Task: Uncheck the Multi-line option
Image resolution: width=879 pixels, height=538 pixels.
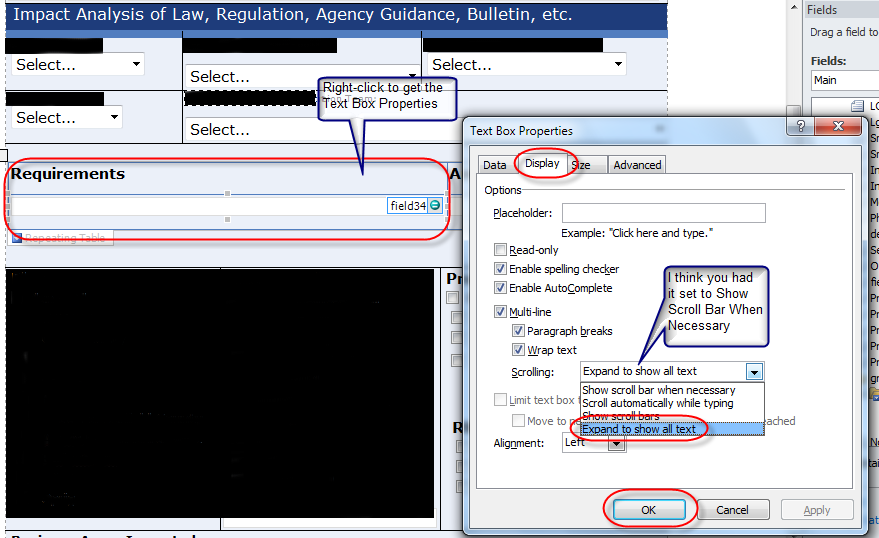Action: (x=501, y=312)
